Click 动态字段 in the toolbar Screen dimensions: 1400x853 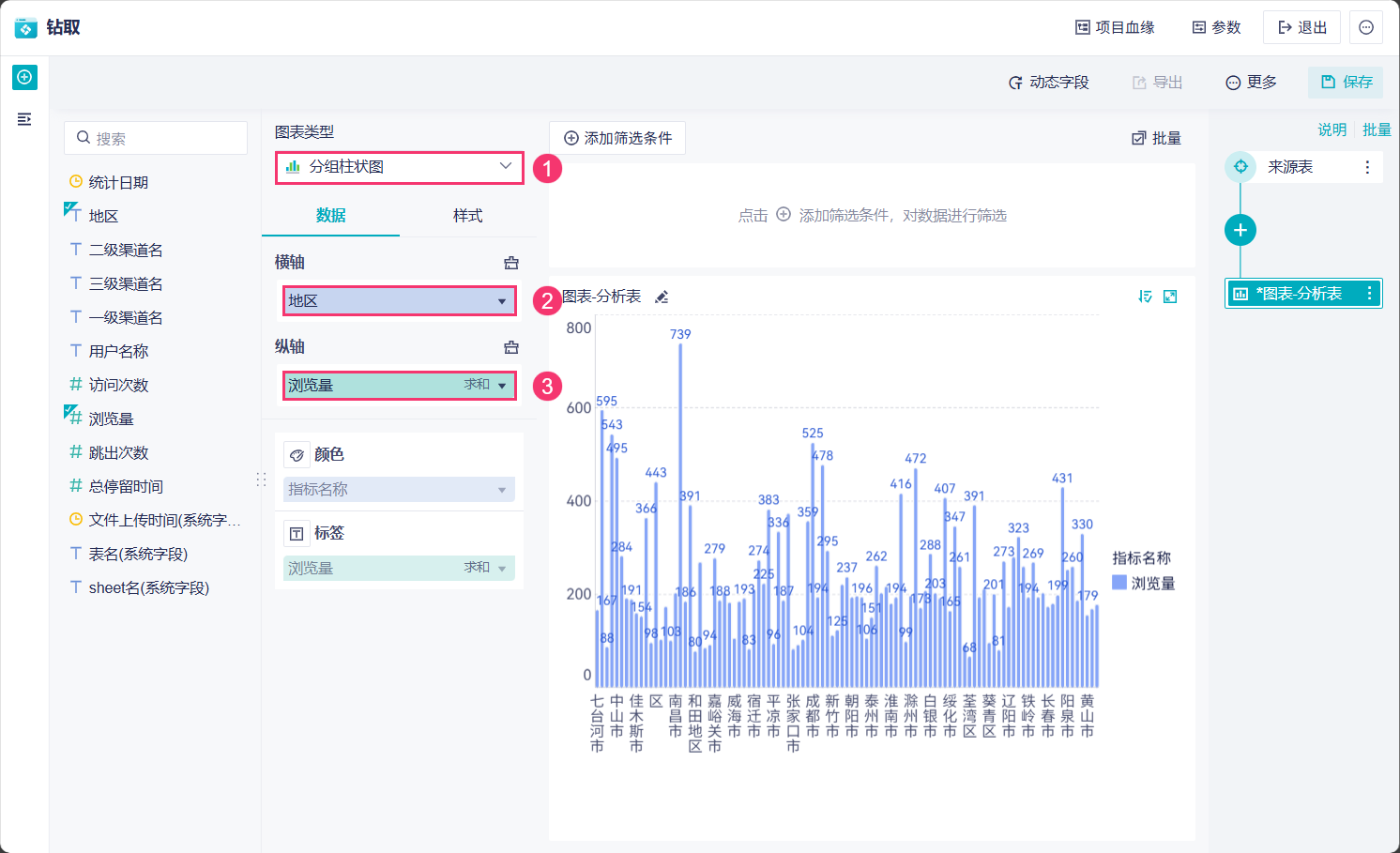[1048, 83]
